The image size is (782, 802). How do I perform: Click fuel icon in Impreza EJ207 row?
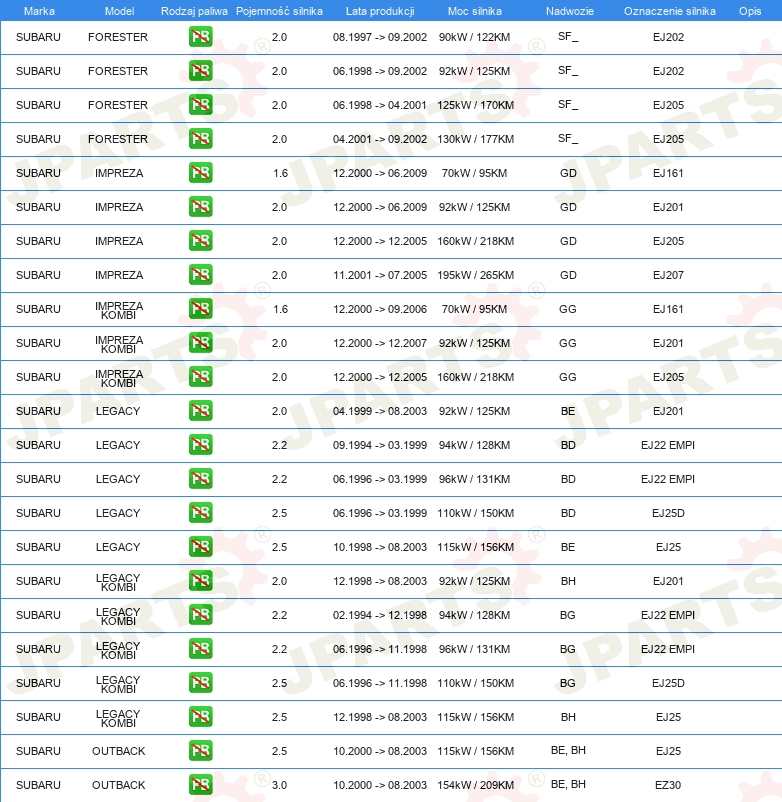pos(200,275)
